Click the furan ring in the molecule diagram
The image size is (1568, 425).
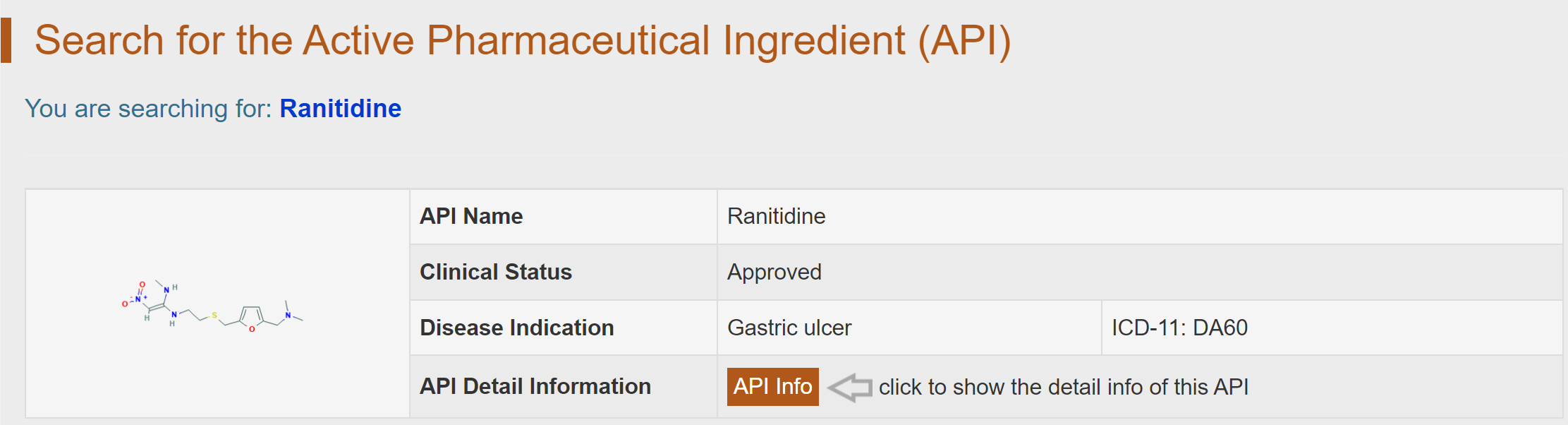251,318
